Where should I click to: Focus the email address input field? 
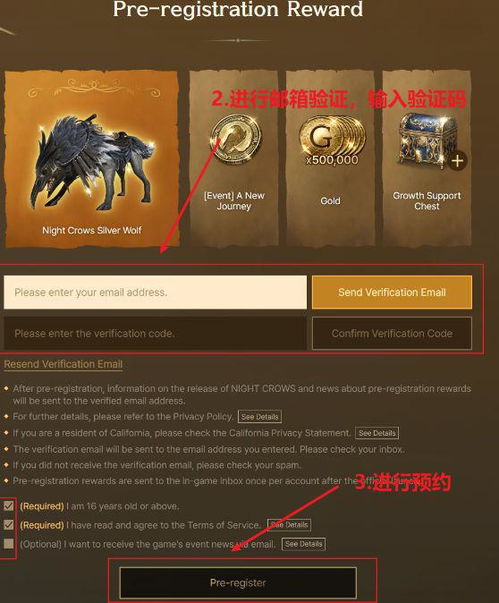(x=155, y=292)
